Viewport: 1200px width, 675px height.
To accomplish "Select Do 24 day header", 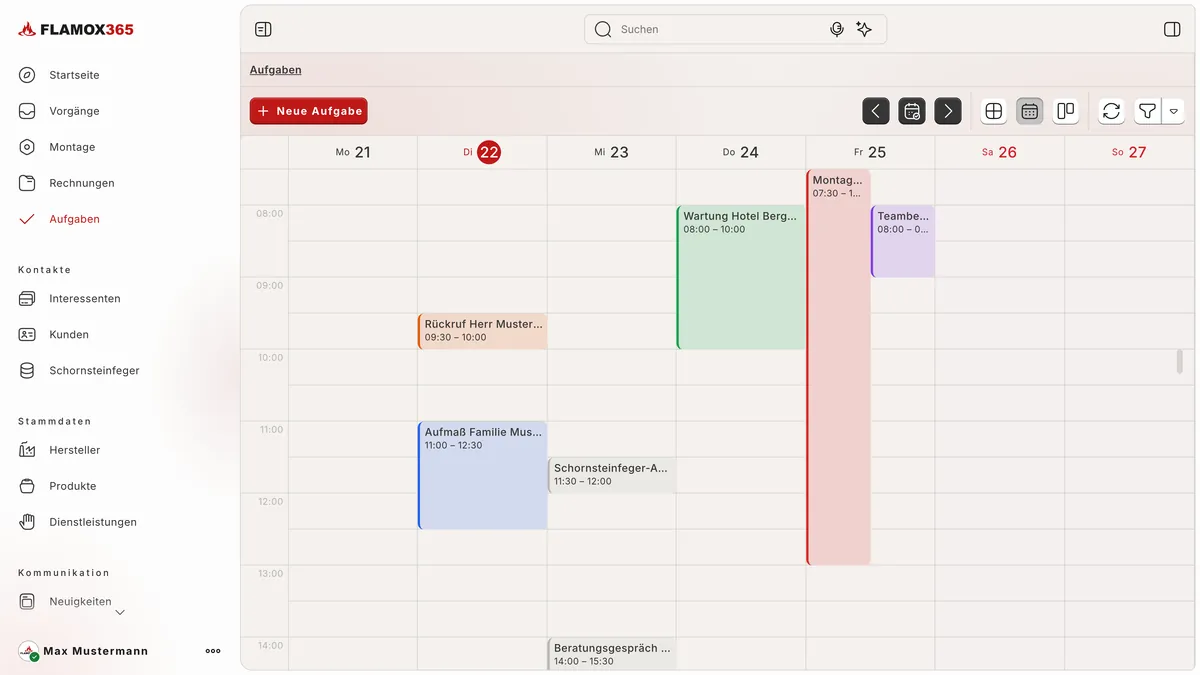I will (741, 152).
